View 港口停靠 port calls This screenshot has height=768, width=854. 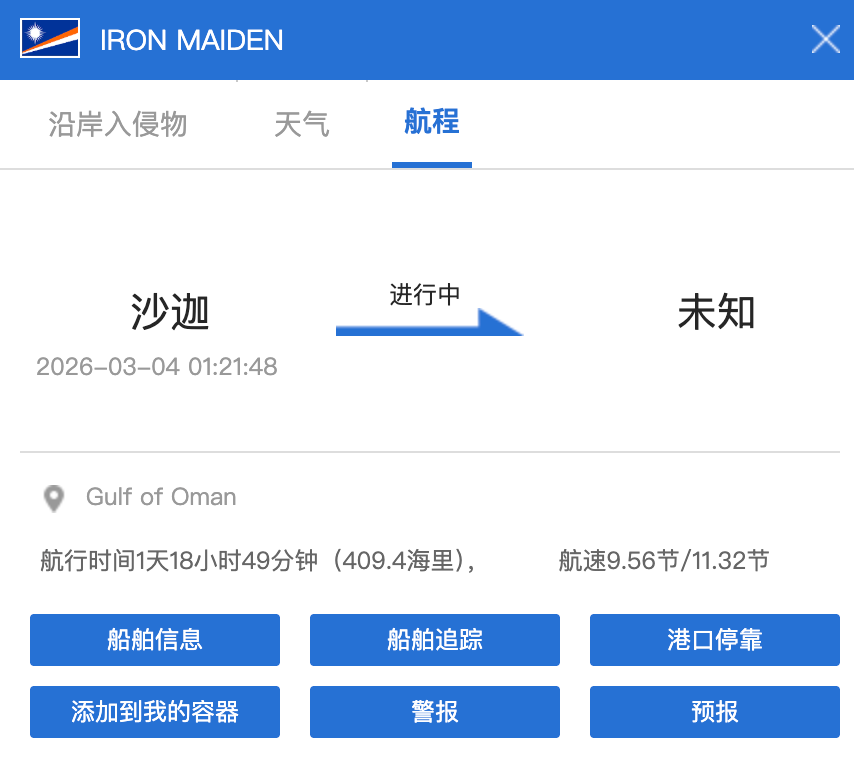coord(714,640)
